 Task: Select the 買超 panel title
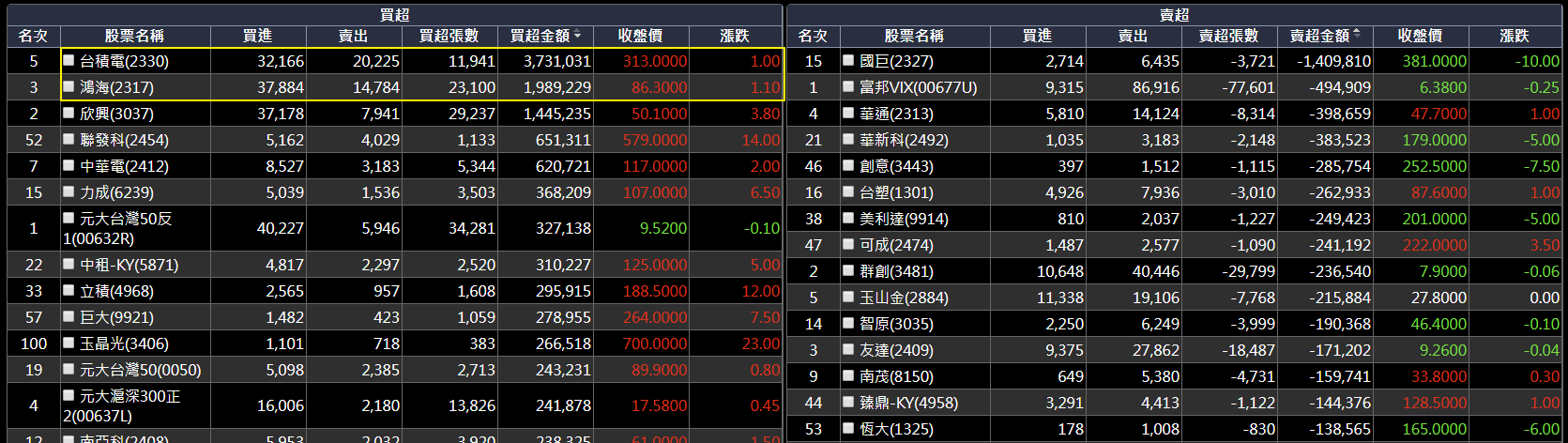coord(394,15)
